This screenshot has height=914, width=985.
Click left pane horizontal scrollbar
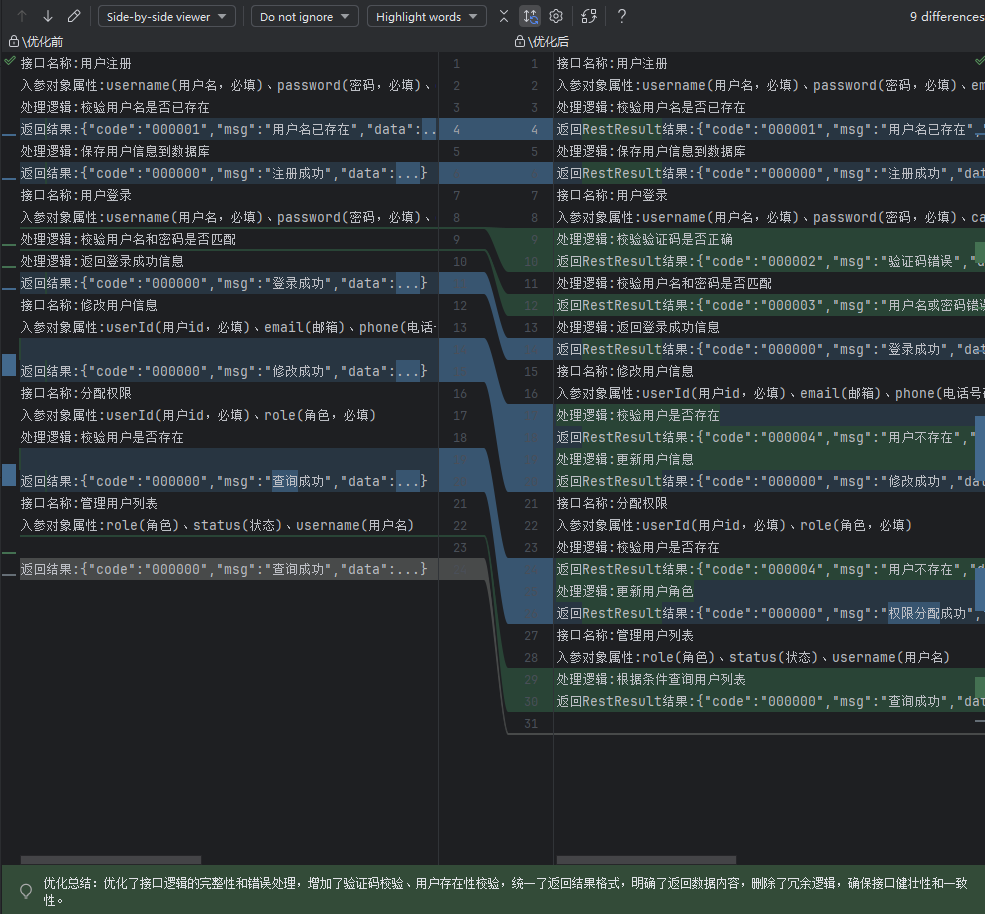tap(110, 859)
